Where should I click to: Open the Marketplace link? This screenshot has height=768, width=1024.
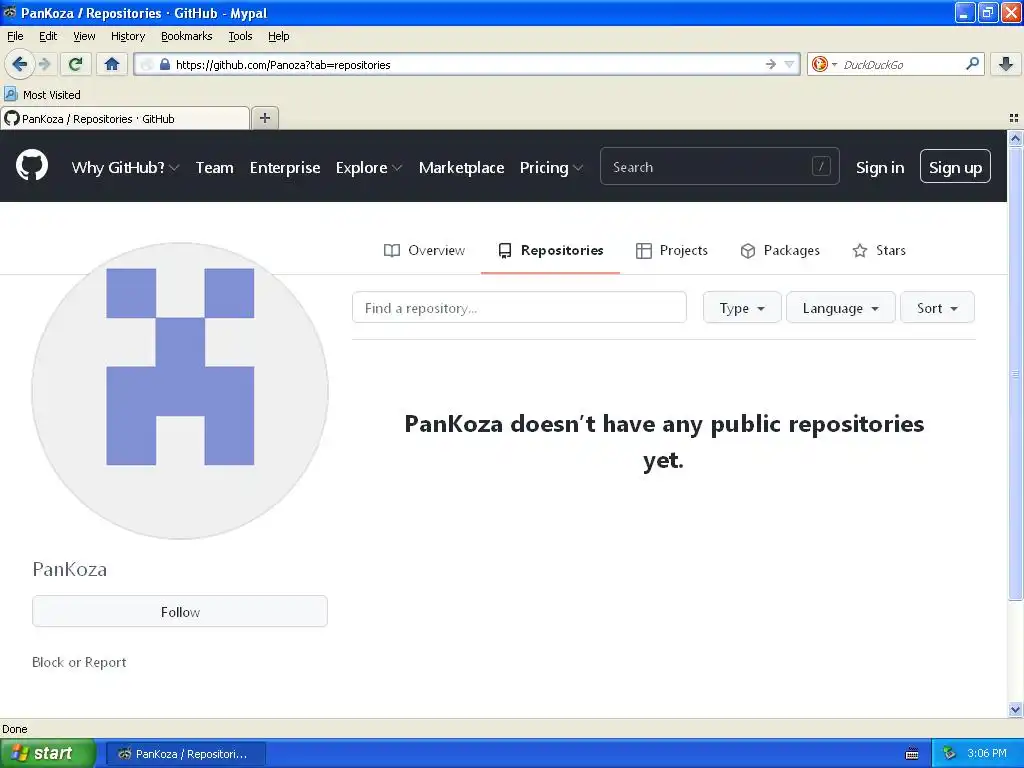tap(461, 168)
